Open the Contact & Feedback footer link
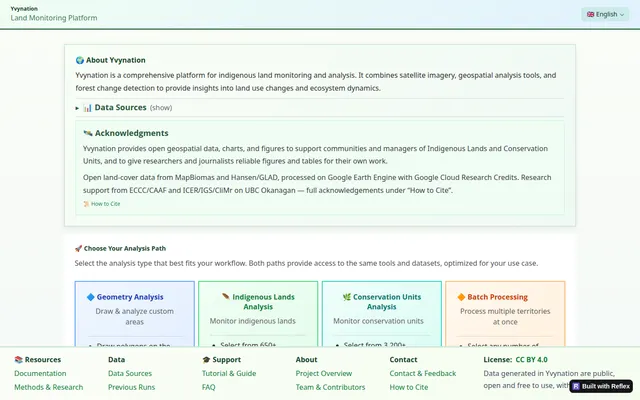Screen dimensions: 640x400 click(x=423, y=373)
